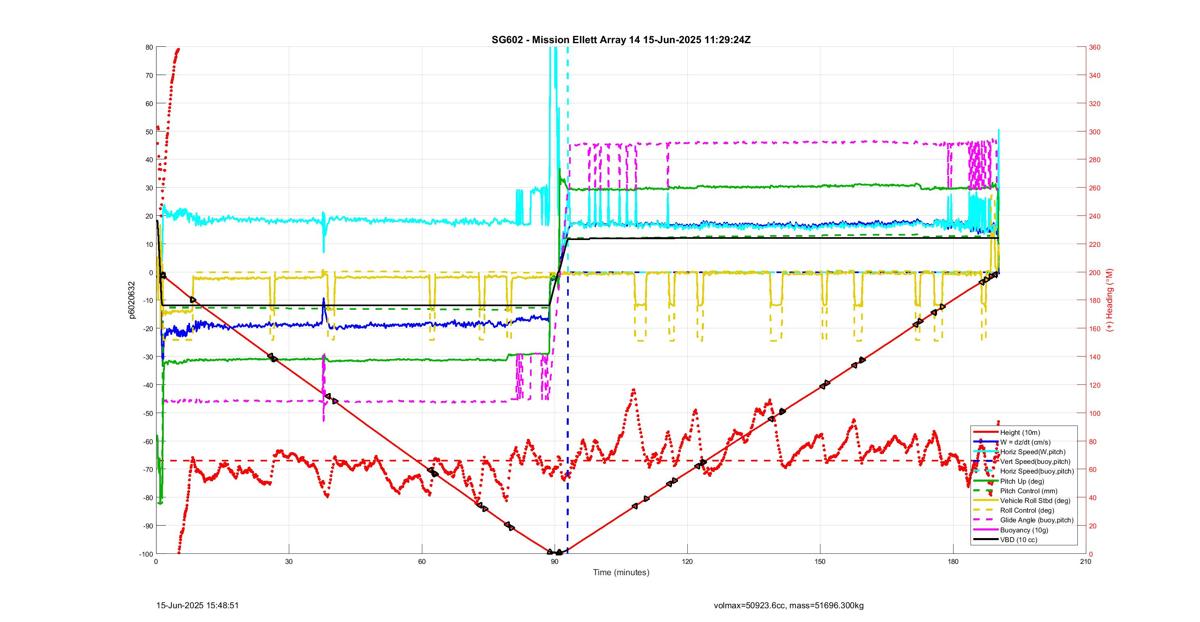Image resolution: width=1200 pixels, height=622 pixels.
Task: Click the '-100' tick on left axis
Action: pos(146,554)
